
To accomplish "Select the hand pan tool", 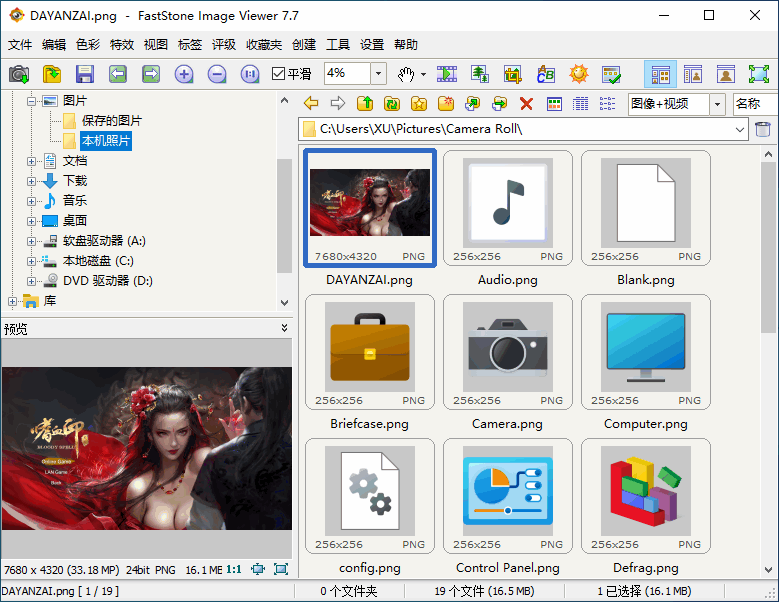I will coord(406,75).
